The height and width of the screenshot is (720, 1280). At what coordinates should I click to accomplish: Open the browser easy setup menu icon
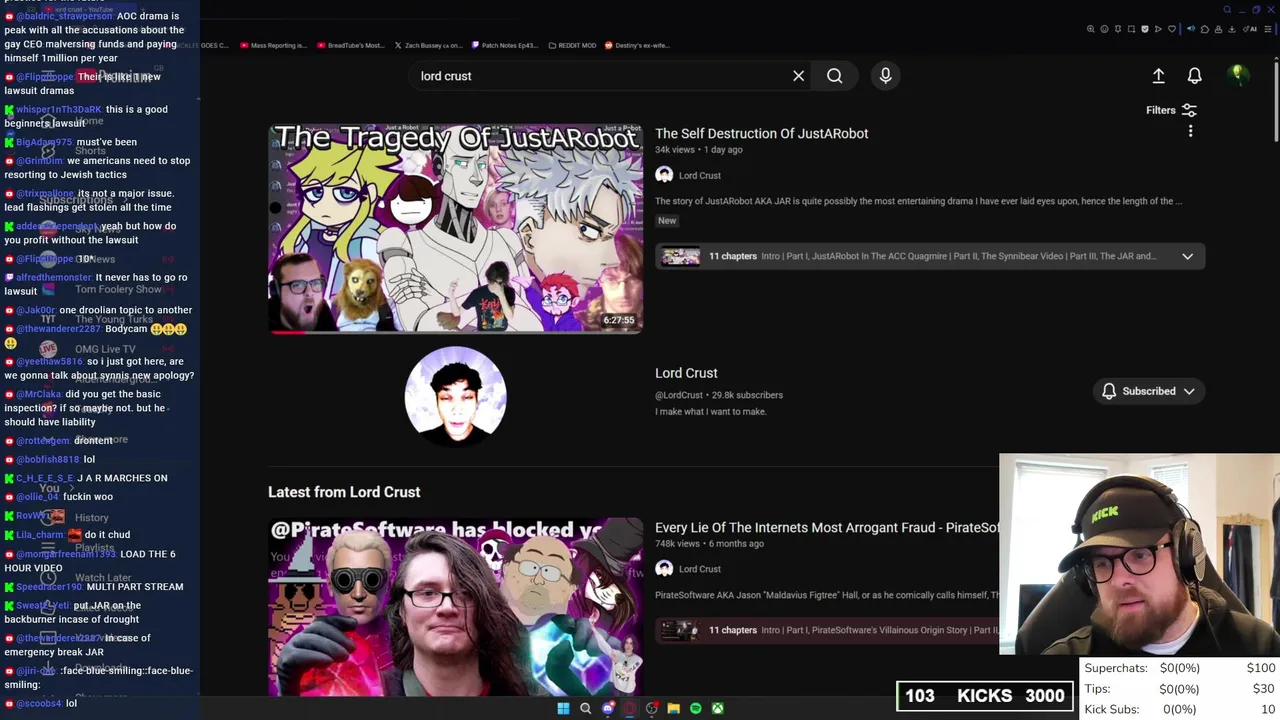pyautogui.click(x=1267, y=29)
